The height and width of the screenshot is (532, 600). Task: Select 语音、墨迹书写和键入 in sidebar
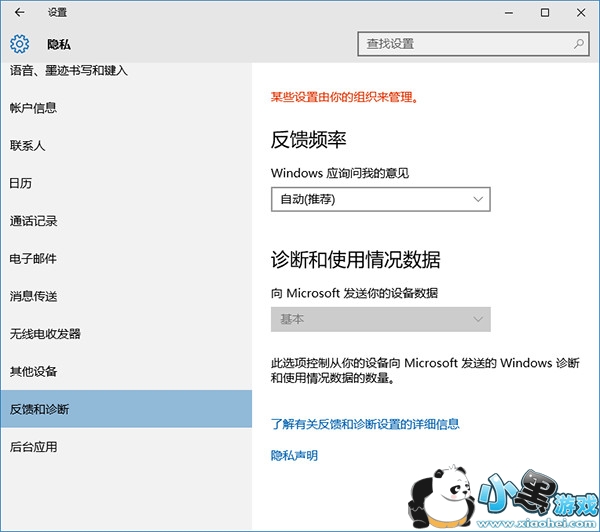126,71
